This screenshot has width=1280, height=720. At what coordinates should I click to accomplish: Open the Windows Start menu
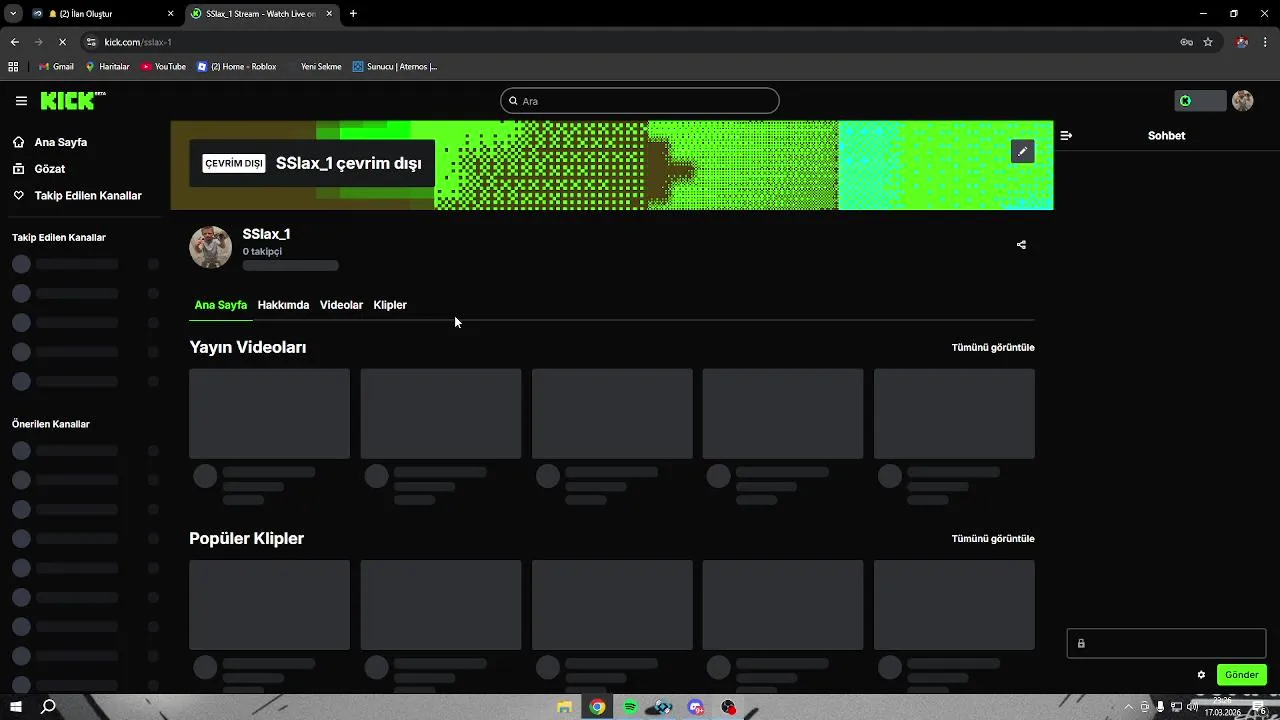click(x=16, y=707)
